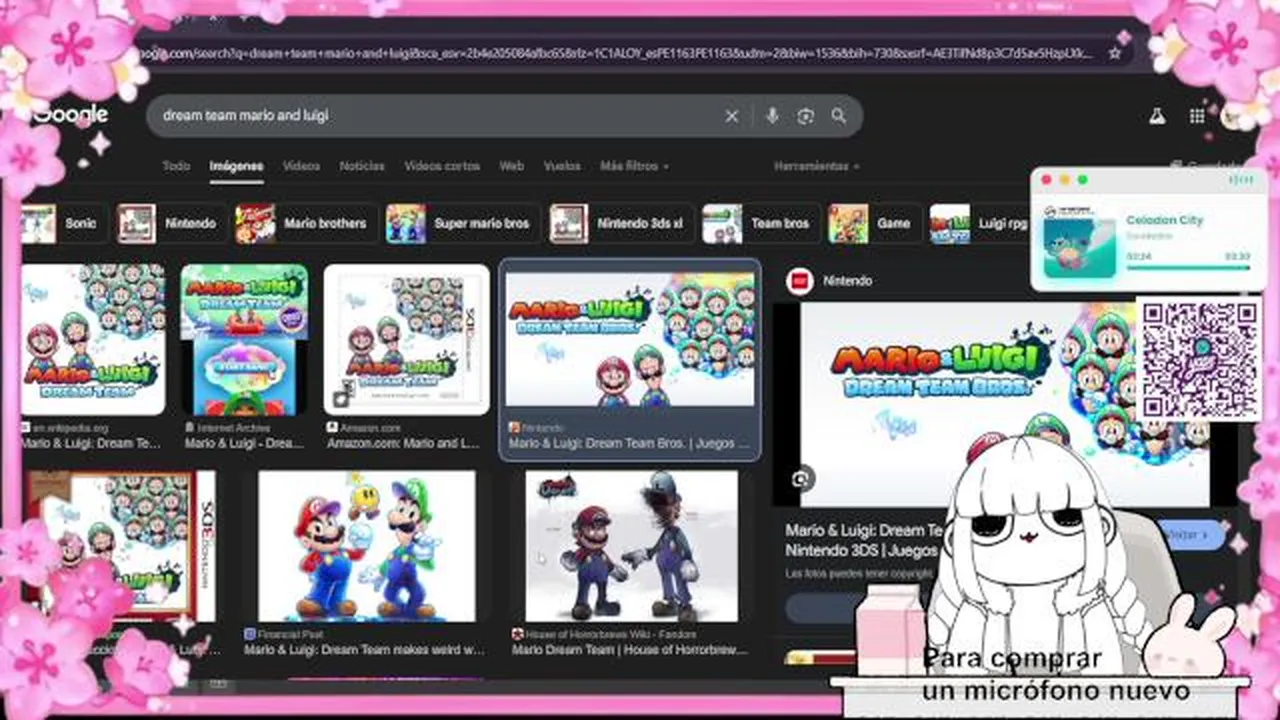Open the House of Horrorbrews Wiki image
1280x720 pixels.
[x=632, y=546]
